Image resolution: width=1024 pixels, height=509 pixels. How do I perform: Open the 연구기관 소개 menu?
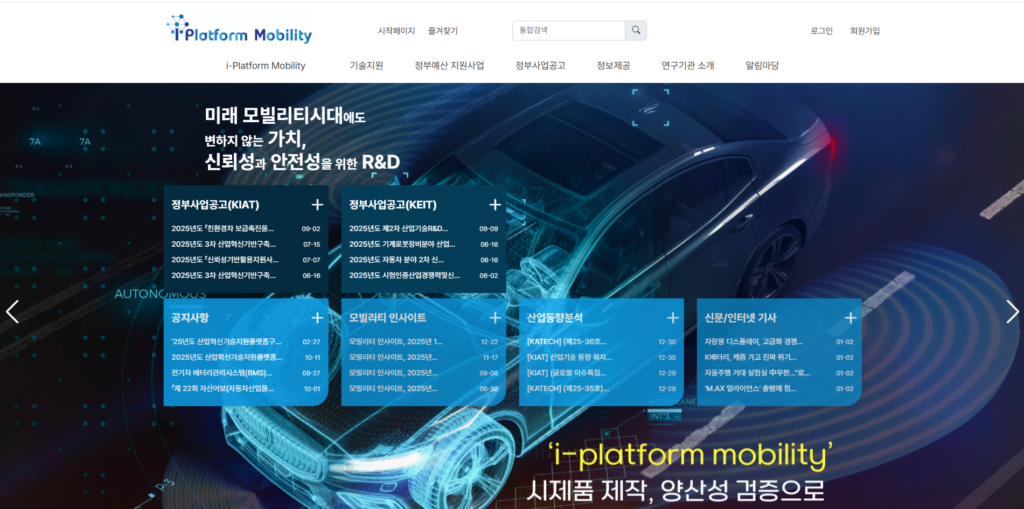tap(687, 66)
